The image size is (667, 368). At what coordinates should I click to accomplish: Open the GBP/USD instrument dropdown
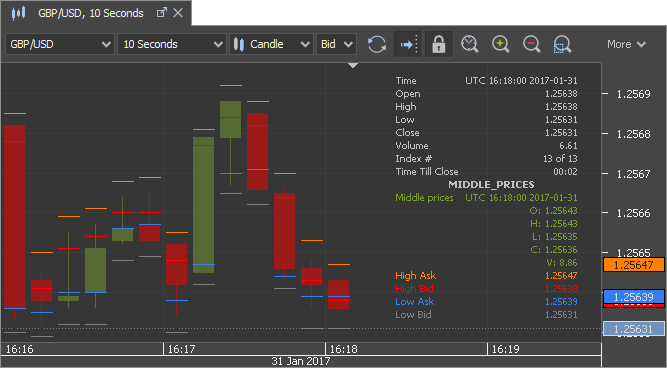[x=60, y=44]
